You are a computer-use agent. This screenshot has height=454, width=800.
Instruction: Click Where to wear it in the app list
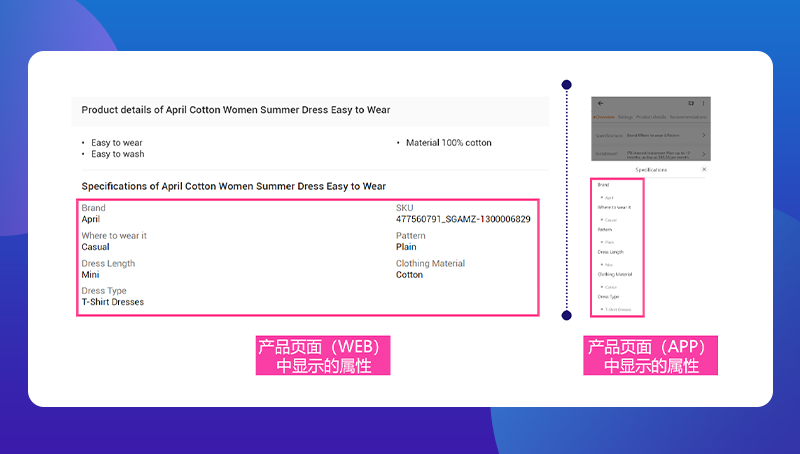point(614,208)
